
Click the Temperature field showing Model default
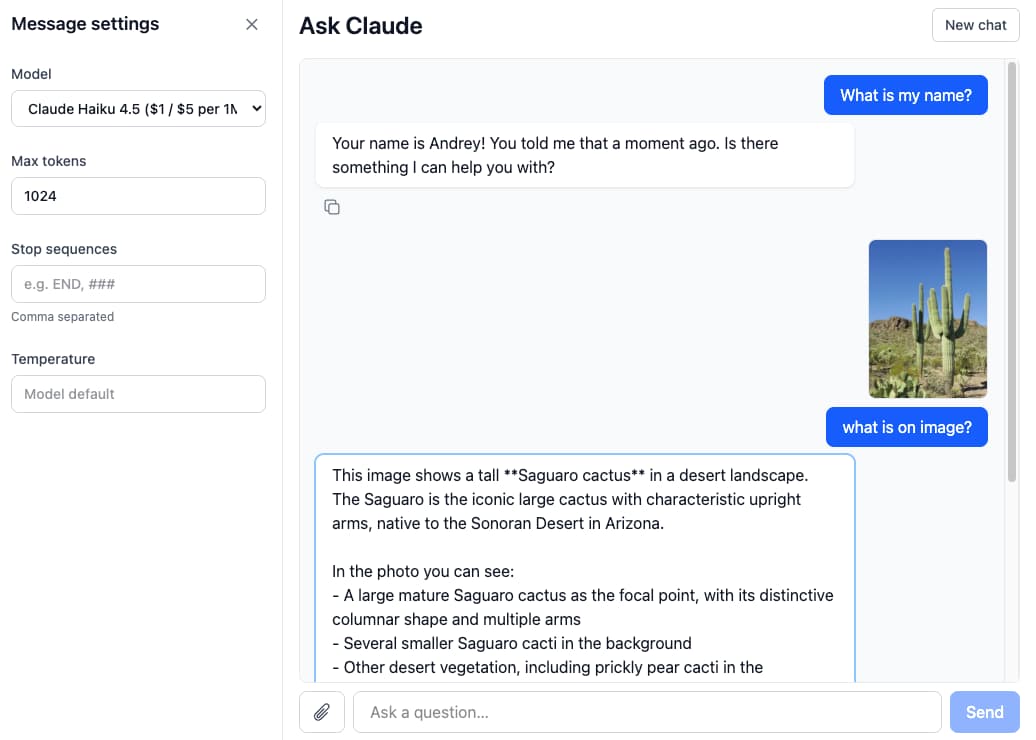pos(138,394)
